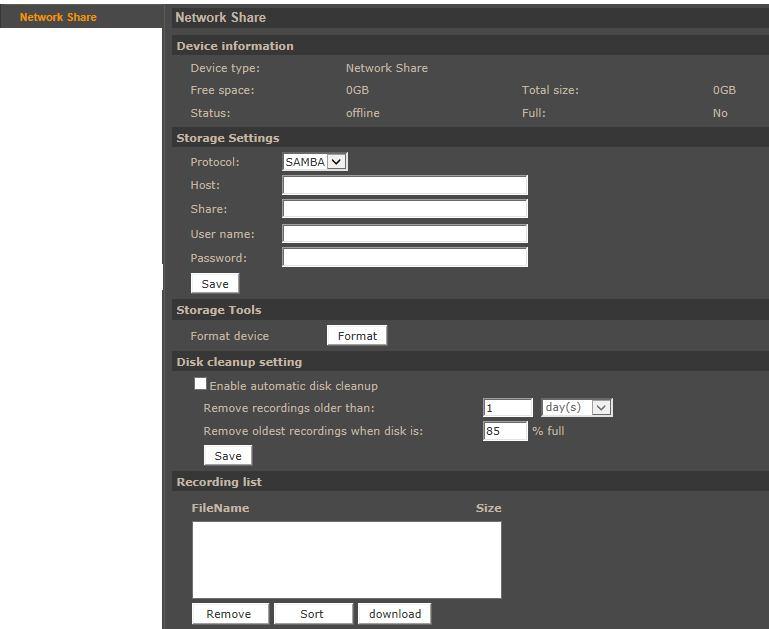
Task: Click the 'Disk cleanup setting' section heading
Action: click(239, 362)
